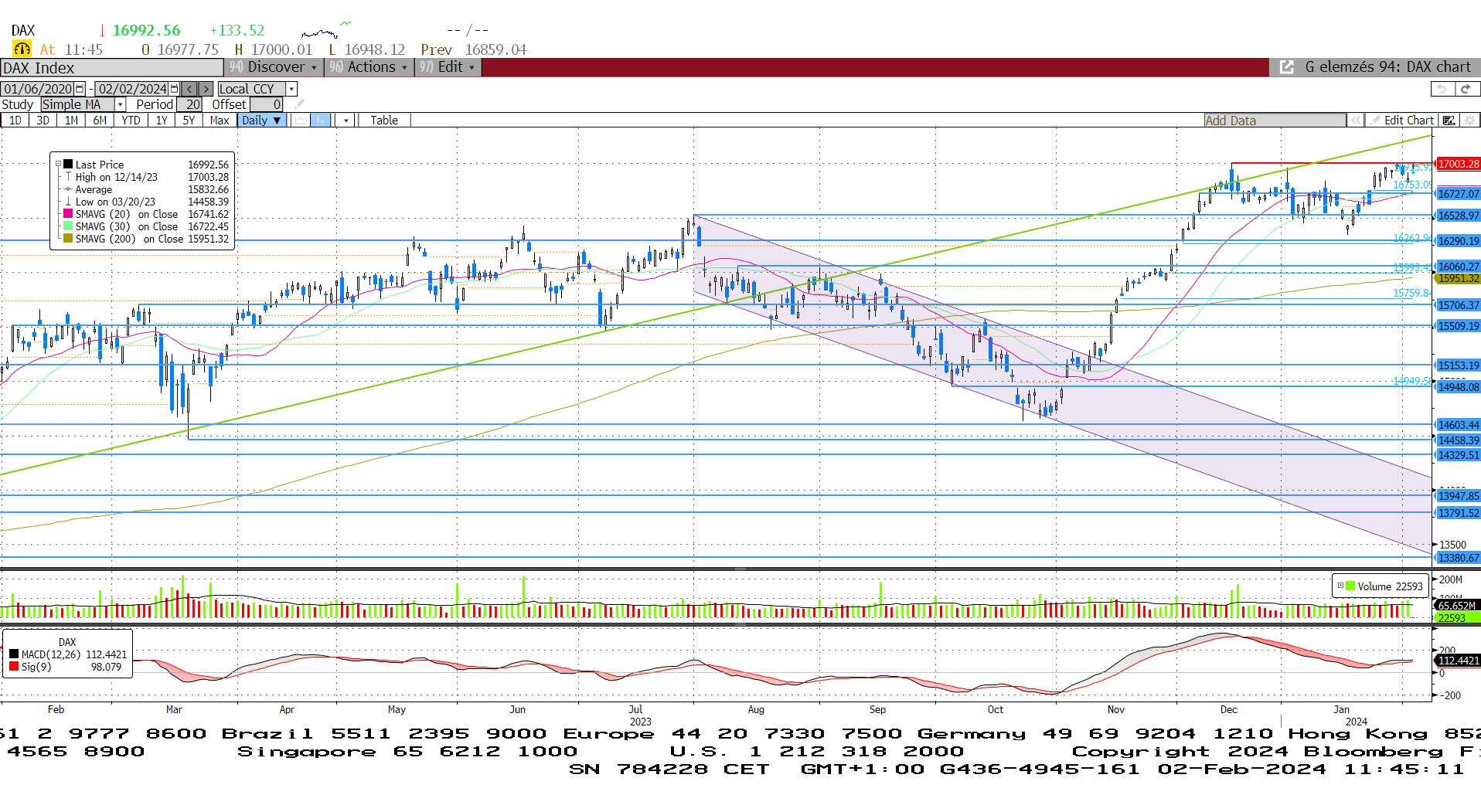Select the line chart type icon
Viewport: 1481px width, 812px height.
click(x=300, y=120)
